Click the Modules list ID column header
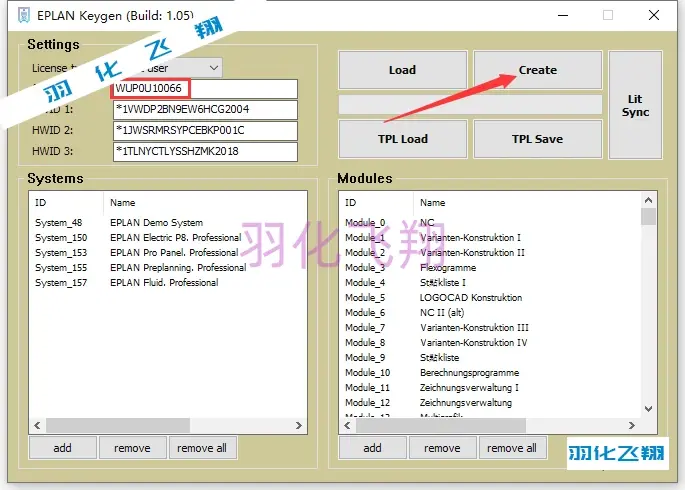Image resolution: width=685 pixels, height=490 pixels. click(x=376, y=203)
